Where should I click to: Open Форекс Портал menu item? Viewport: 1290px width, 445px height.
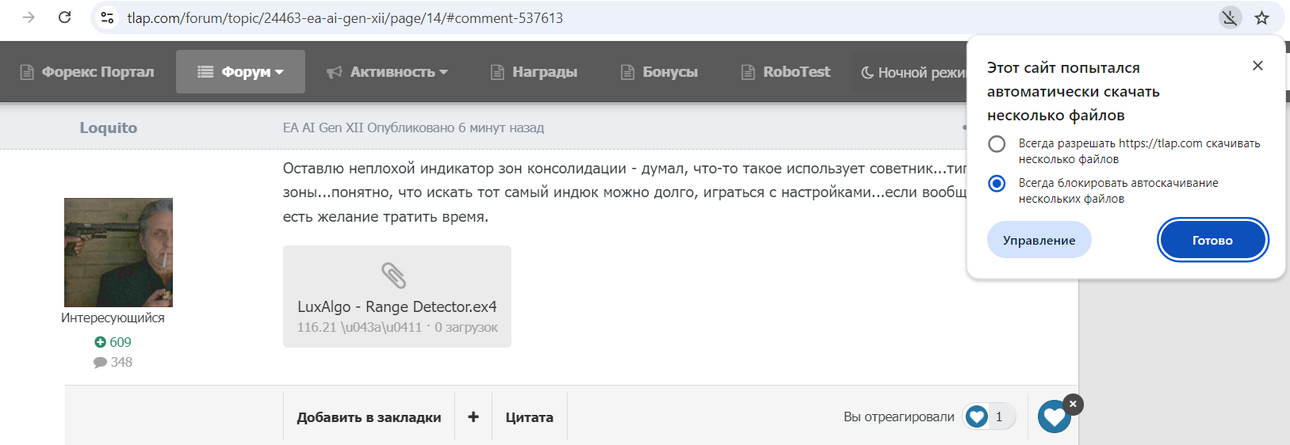[87, 72]
